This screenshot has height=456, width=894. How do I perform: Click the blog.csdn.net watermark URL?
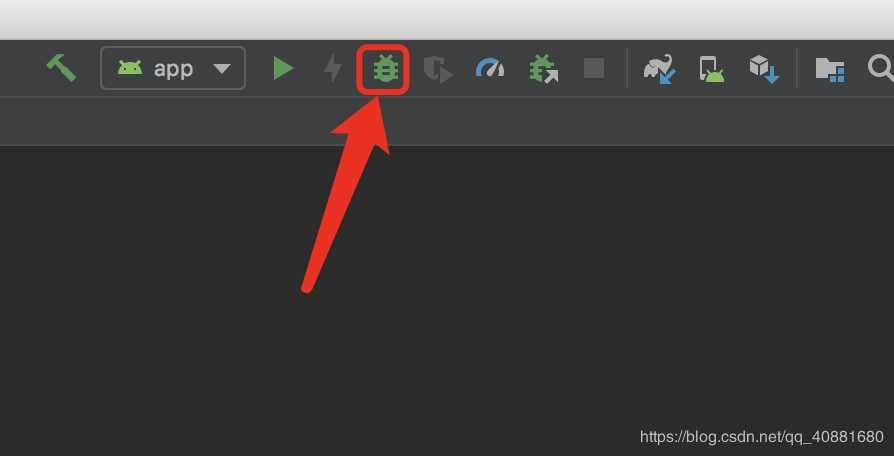click(x=761, y=437)
